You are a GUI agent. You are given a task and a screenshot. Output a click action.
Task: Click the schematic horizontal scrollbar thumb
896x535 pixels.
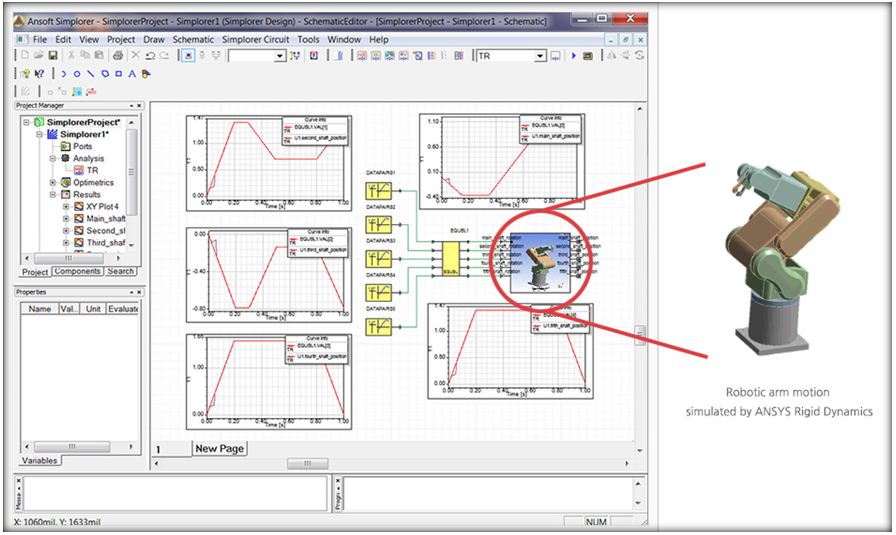click(x=299, y=464)
